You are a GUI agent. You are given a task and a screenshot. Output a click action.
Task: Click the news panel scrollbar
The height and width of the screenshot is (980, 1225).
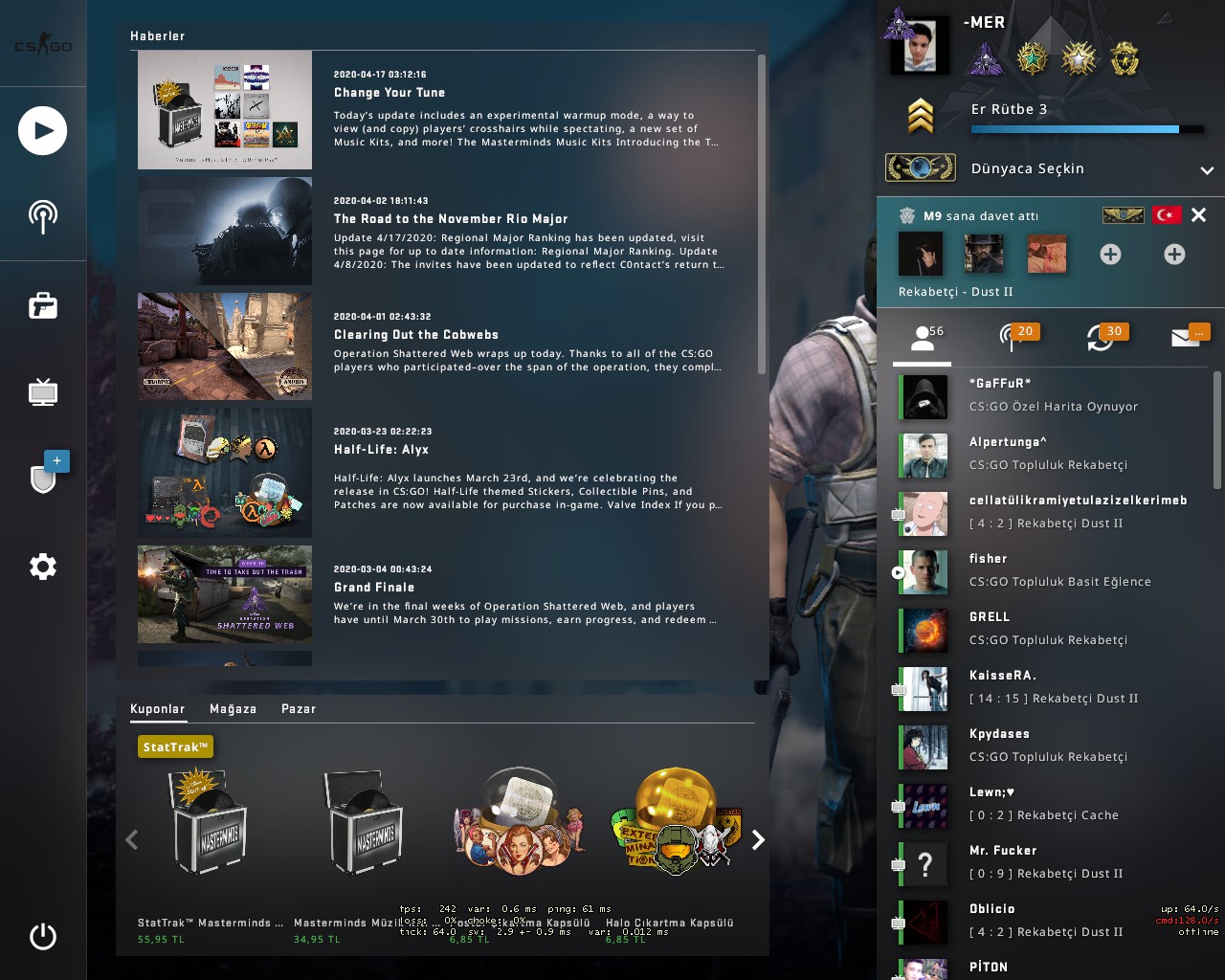coord(762,214)
